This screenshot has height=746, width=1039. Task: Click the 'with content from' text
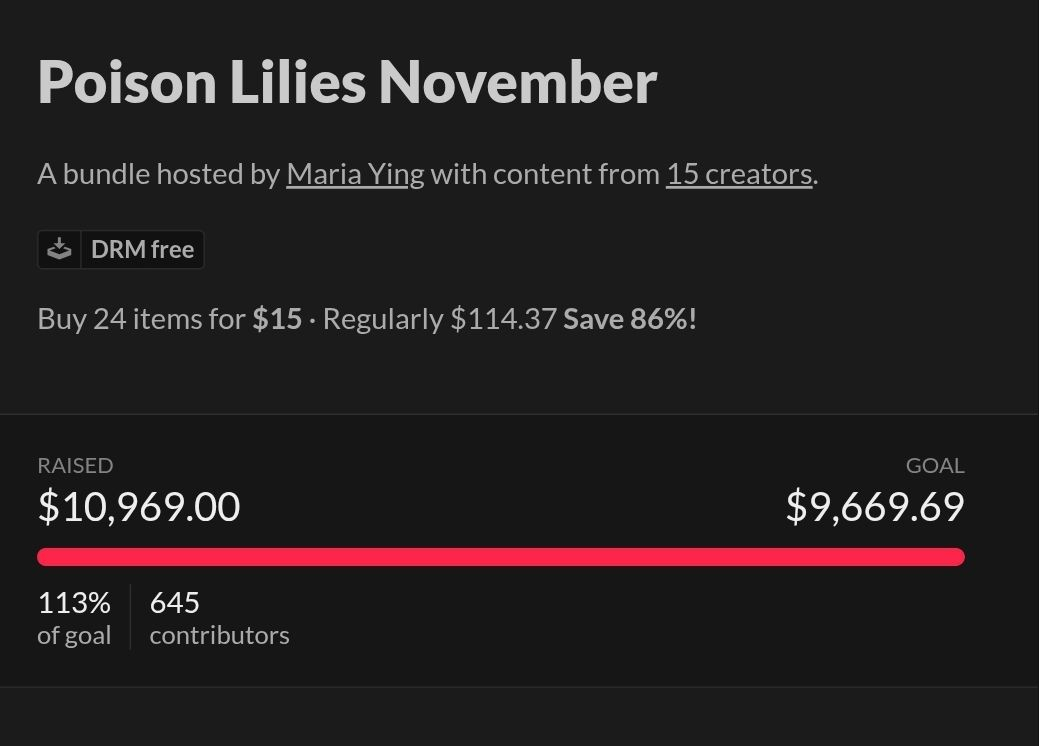pyautogui.click(x=545, y=174)
